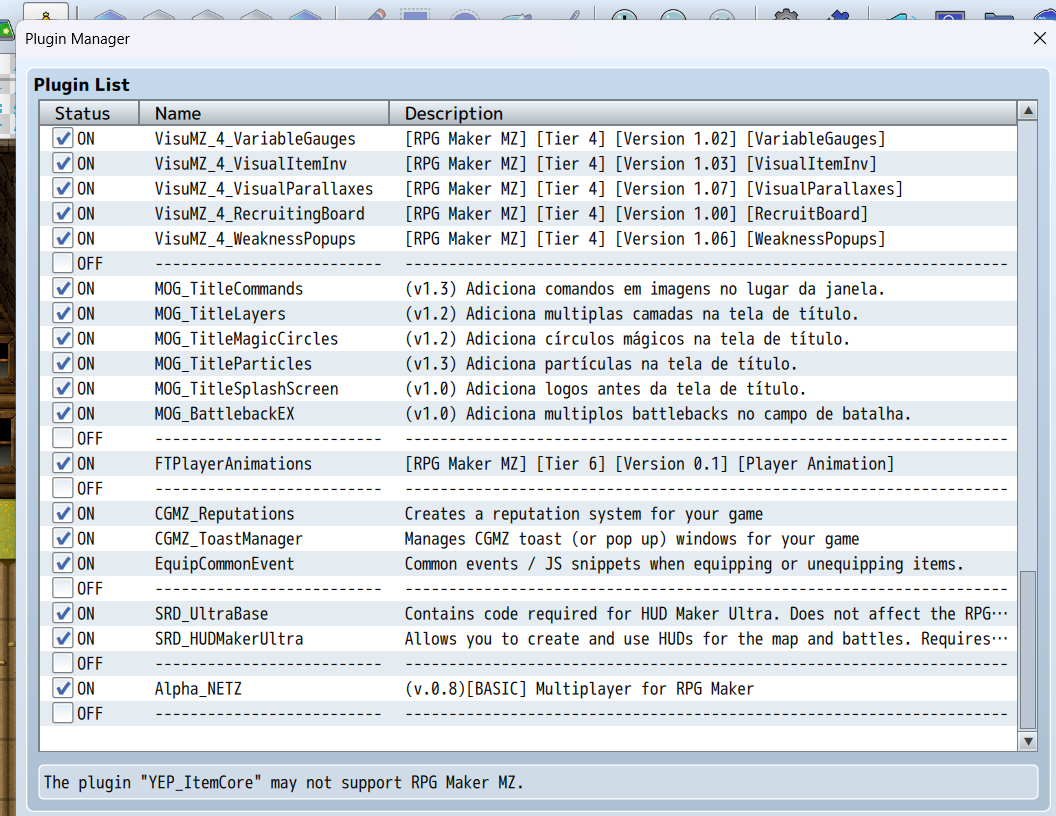Screen dimensions: 1056x816
Task: Toggle the SRD_UltraBase checkbox
Action: pos(63,614)
